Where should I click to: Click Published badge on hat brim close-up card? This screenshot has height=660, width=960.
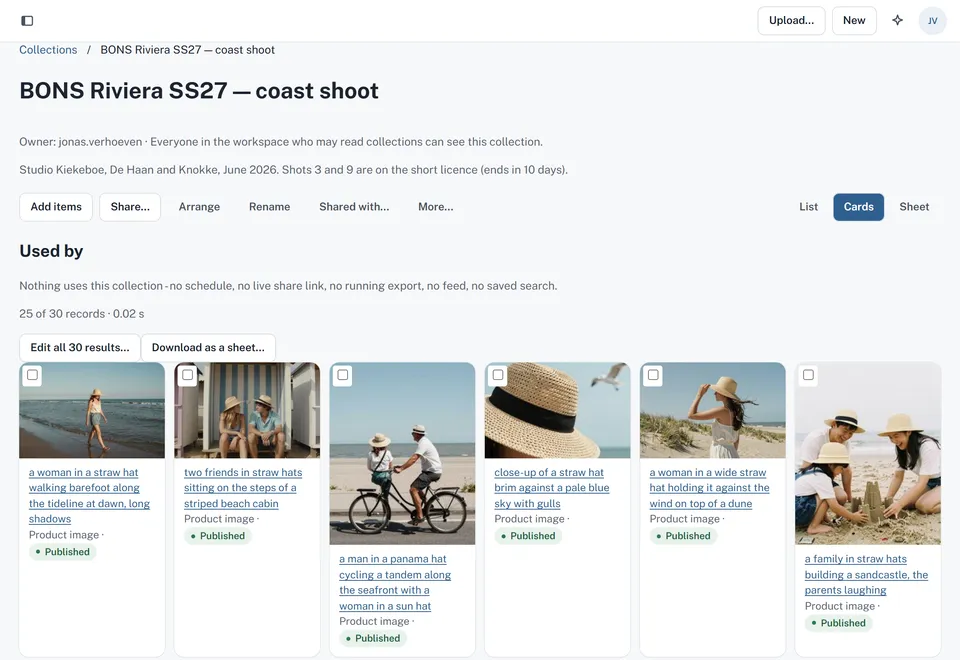click(528, 536)
